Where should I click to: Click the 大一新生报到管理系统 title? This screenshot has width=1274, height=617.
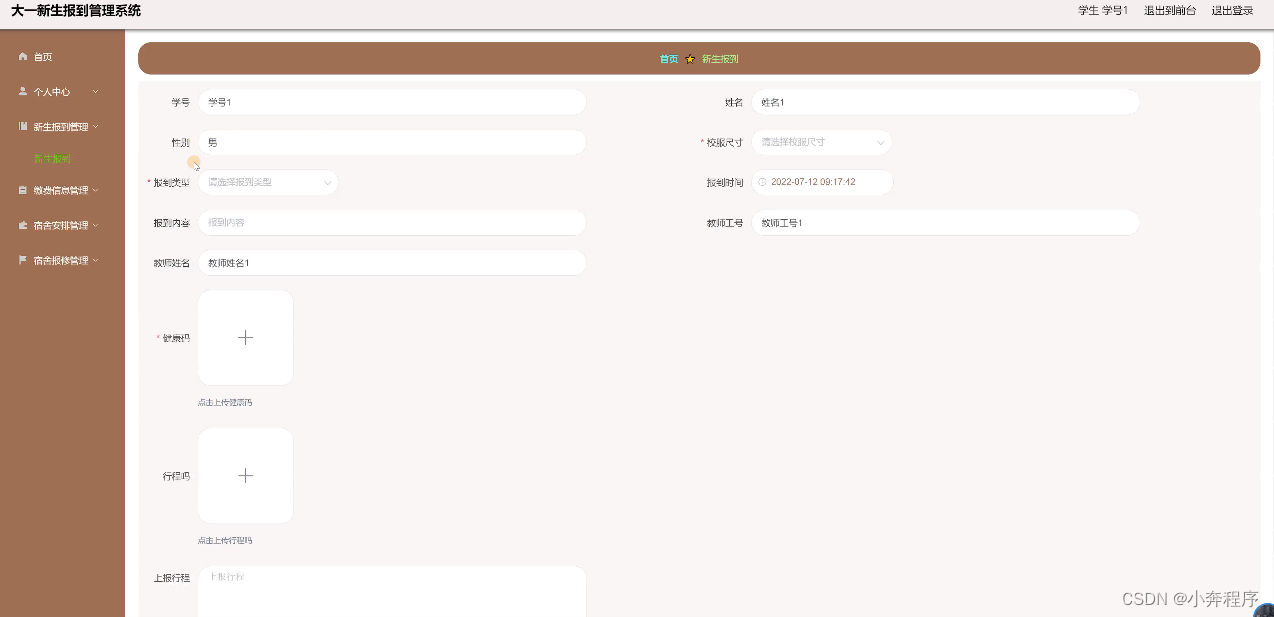(x=76, y=11)
